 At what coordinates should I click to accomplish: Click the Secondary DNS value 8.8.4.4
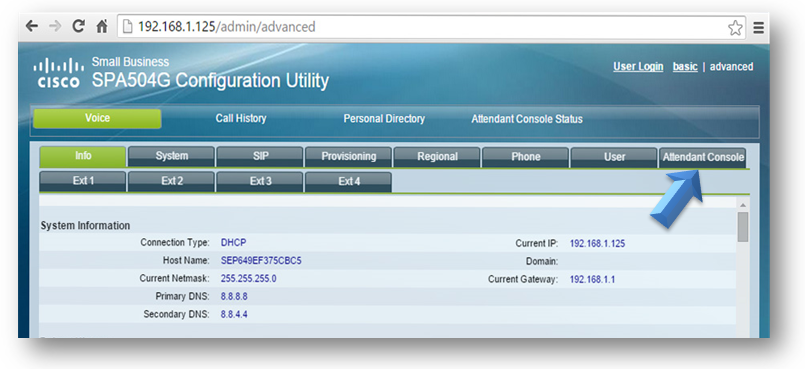234,314
